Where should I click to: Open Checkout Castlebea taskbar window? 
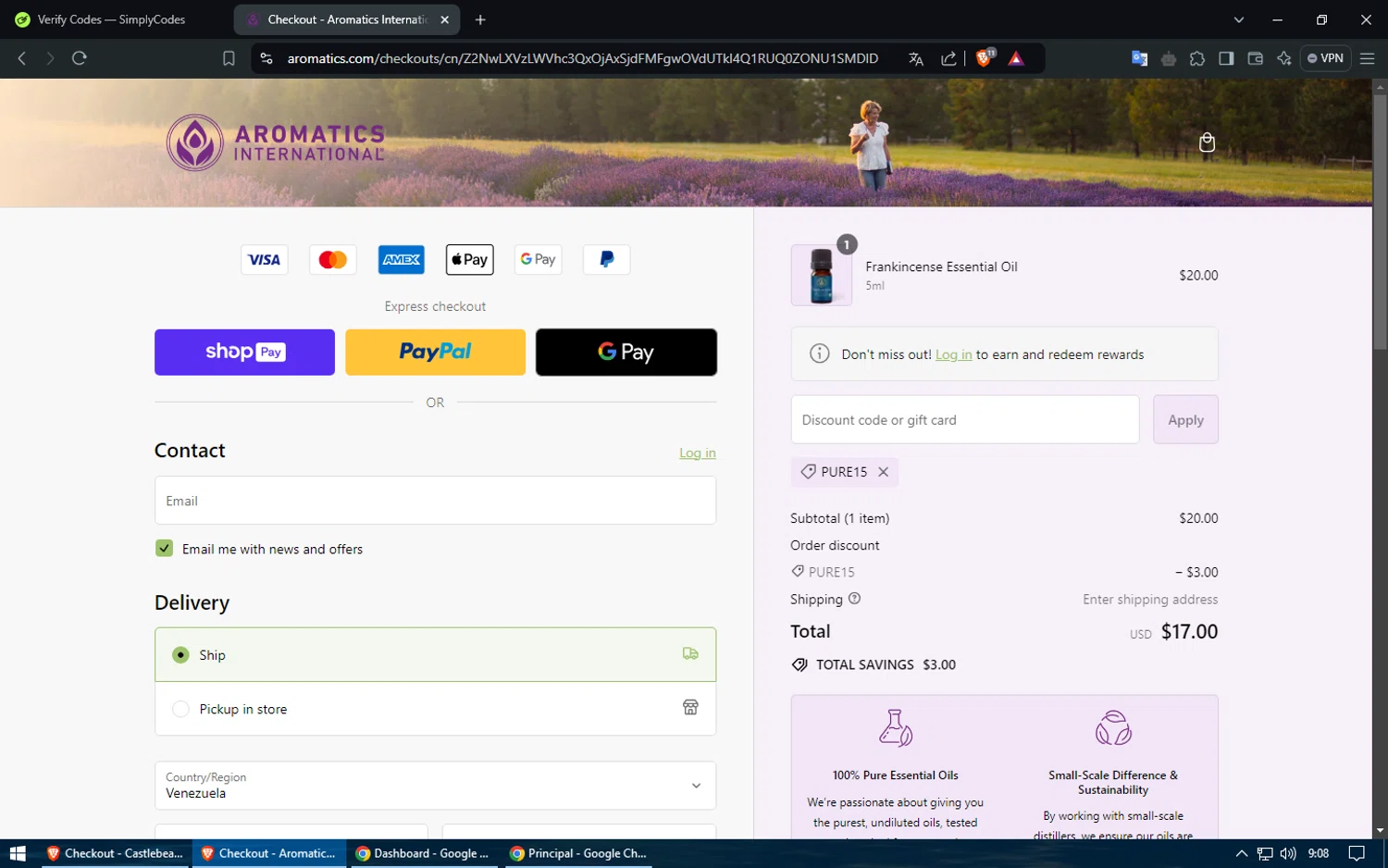pyautogui.click(x=116, y=853)
